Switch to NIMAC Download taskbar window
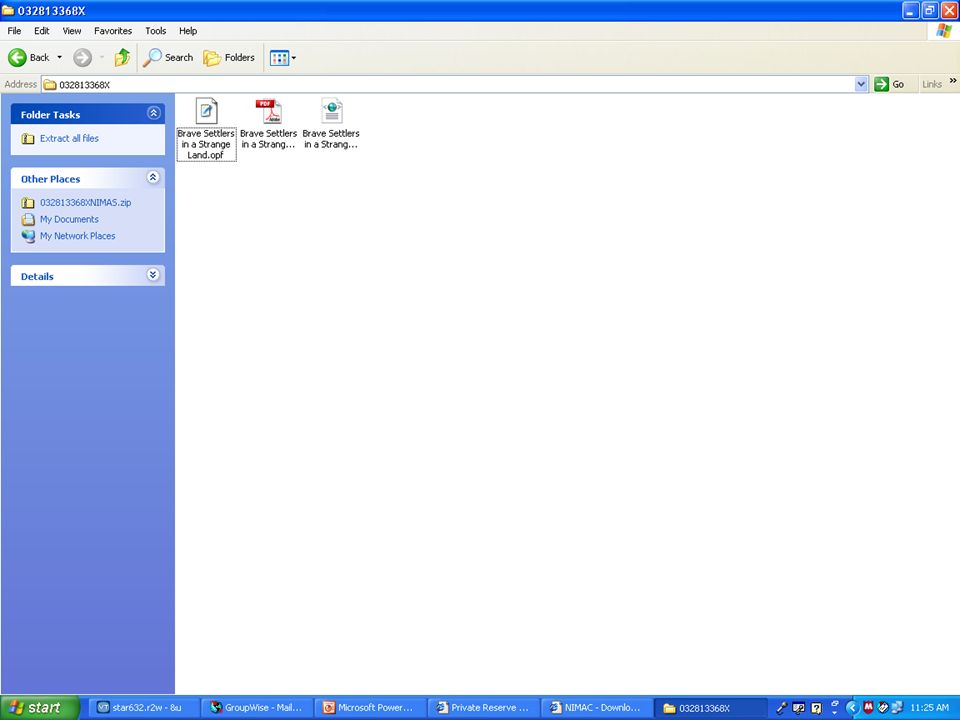The image size is (960, 720). click(596, 708)
